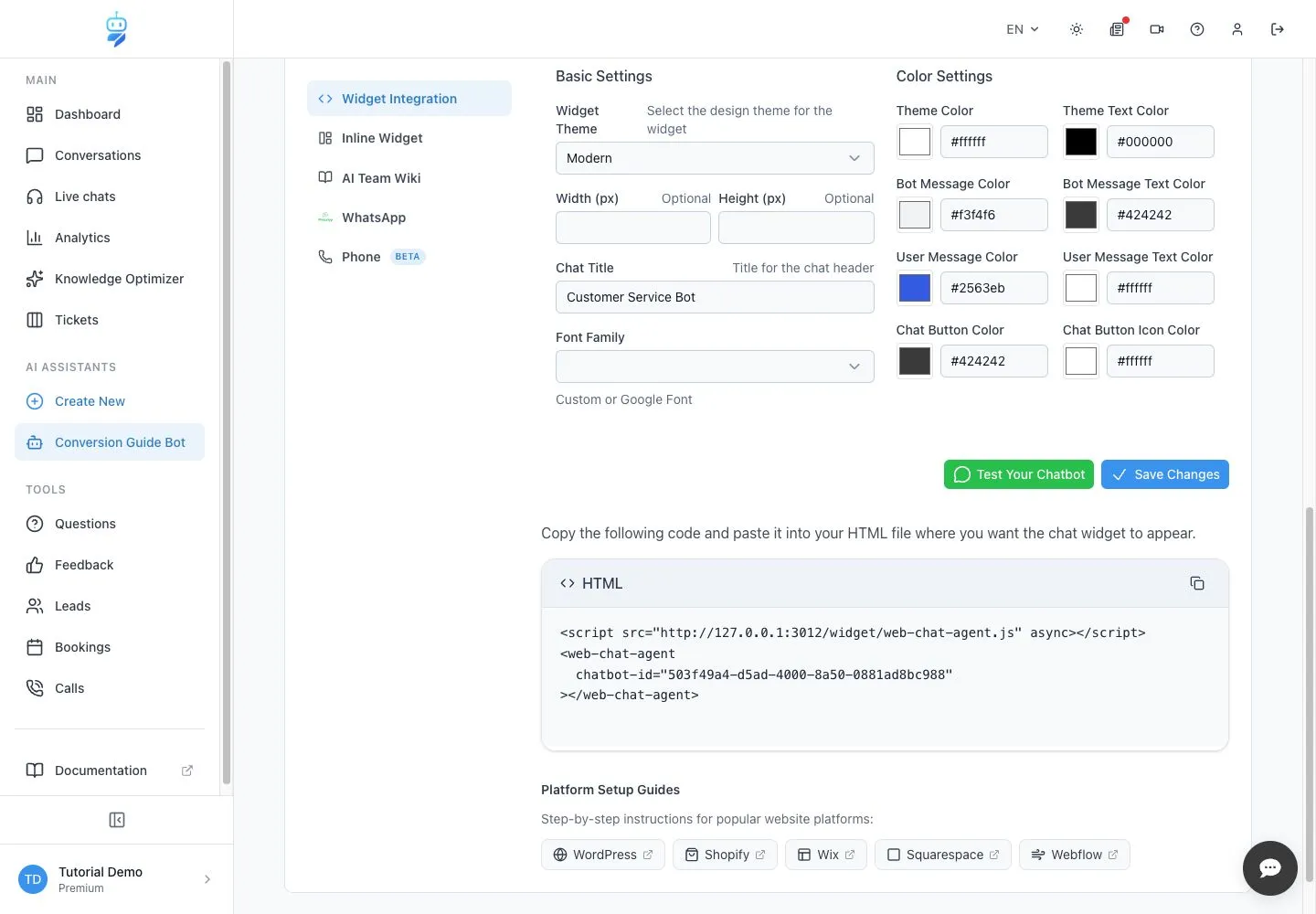Click the TD avatar circle
The height and width of the screenshot is (914, 1316).
(x=33, y=879)
